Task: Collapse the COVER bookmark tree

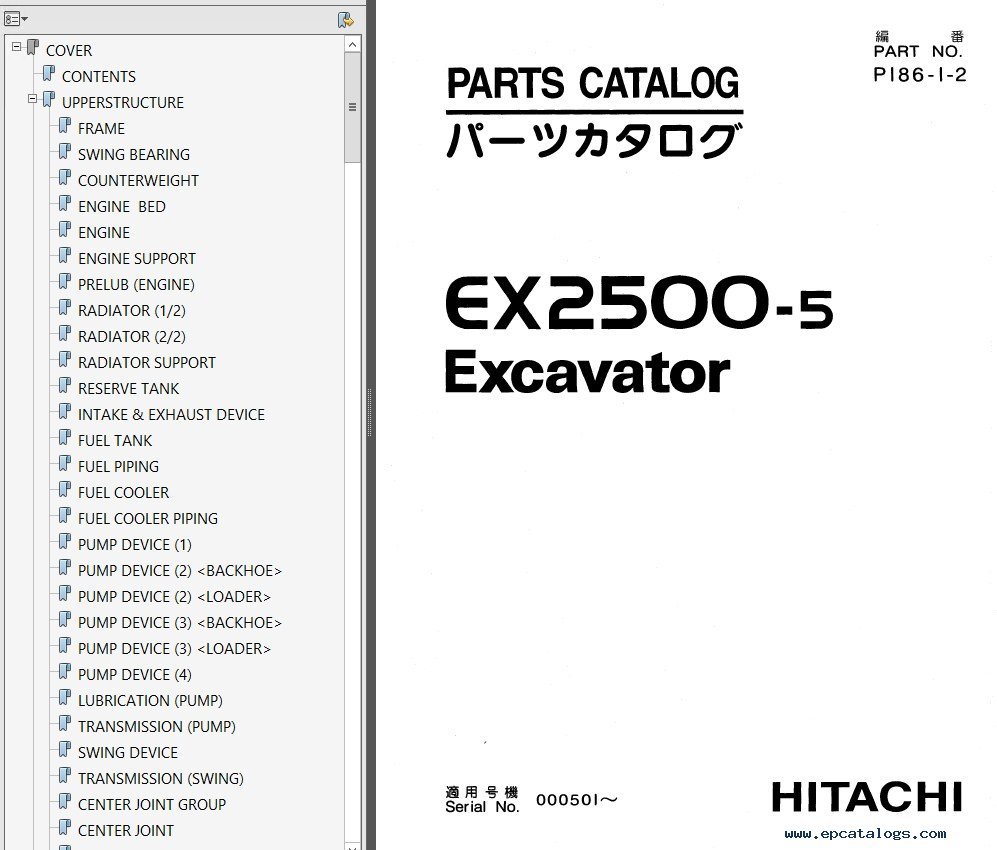Action: click(17, 47)
